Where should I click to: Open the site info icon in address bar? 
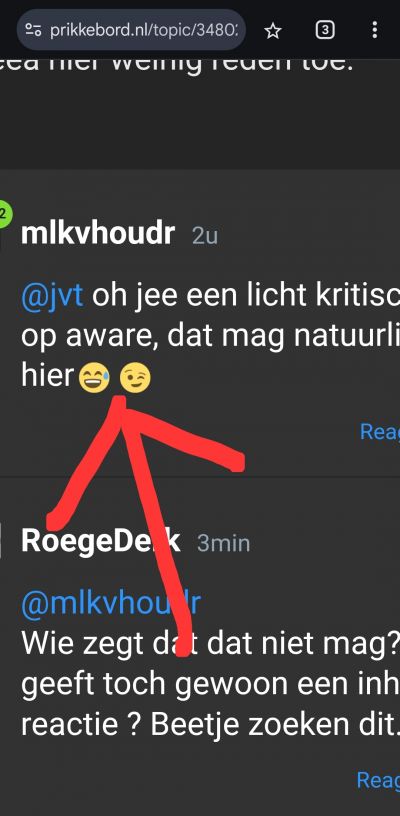(x=33, y=30)
